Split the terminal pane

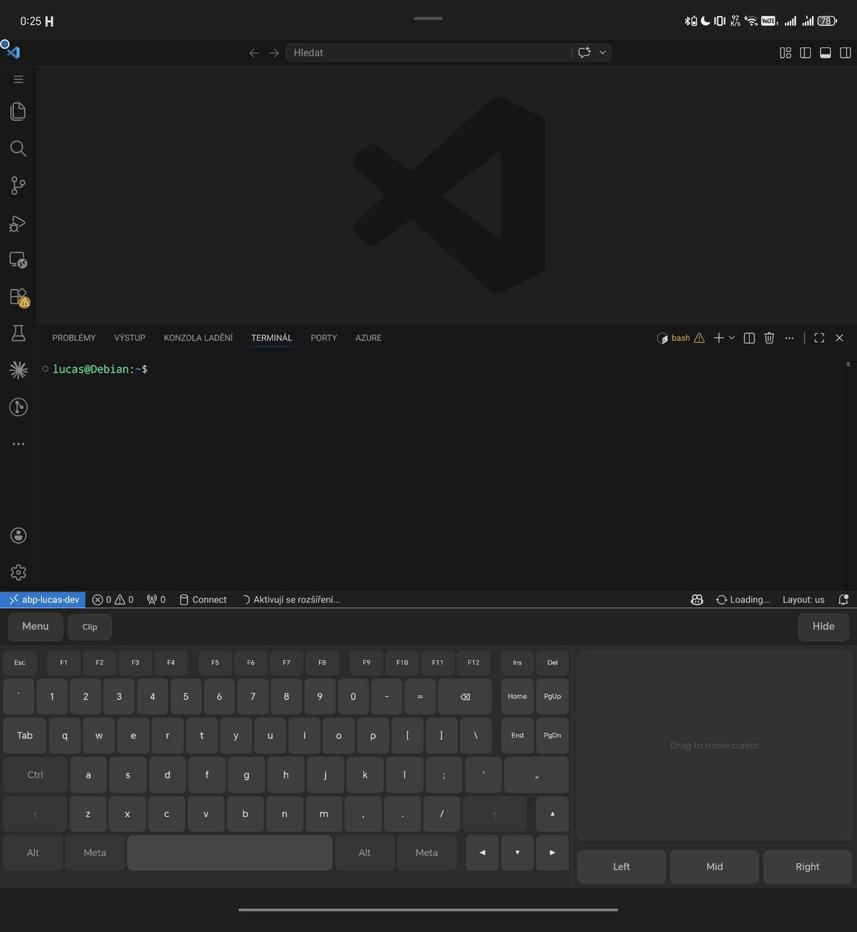click(x=749, y=338)
